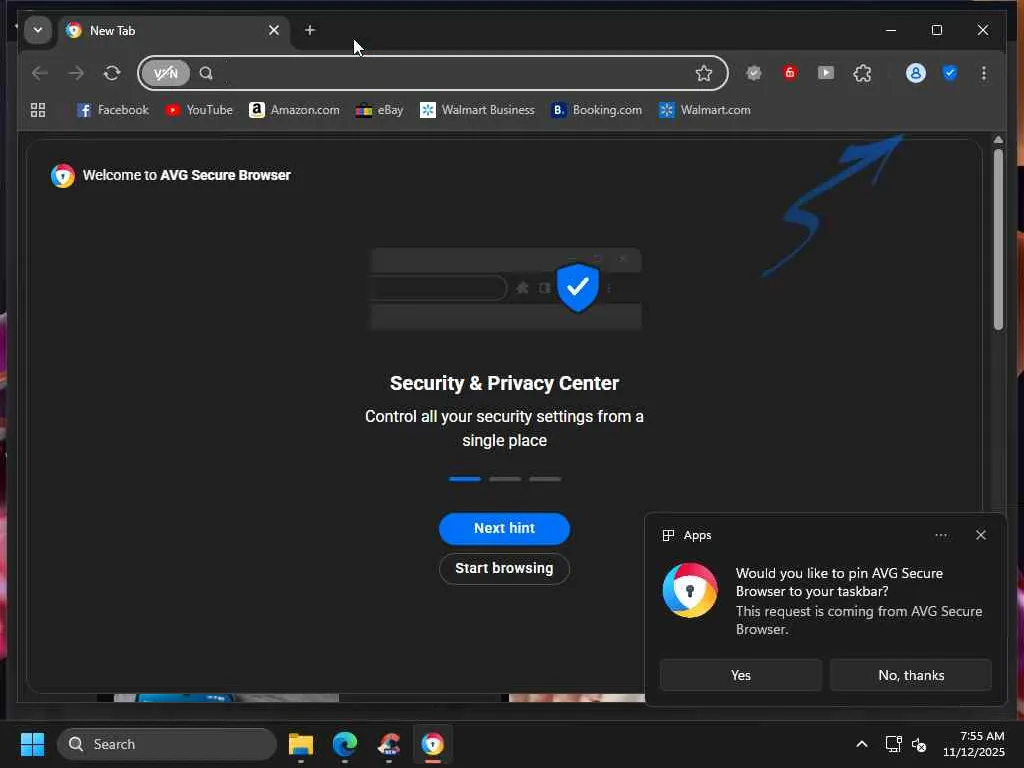Toggle the VPN switch in address bar
Screen dimensions: 1024x768
[x=166, y=73]
